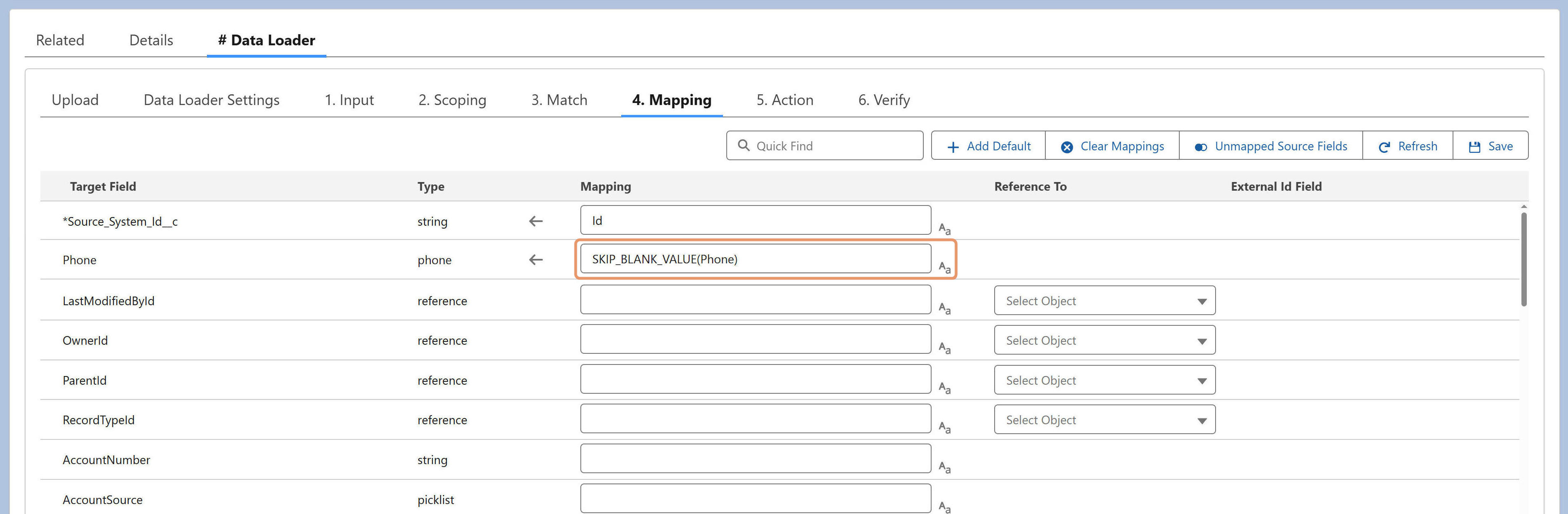
Task: Click the AccountNumber mapping input
Action: 756,459
